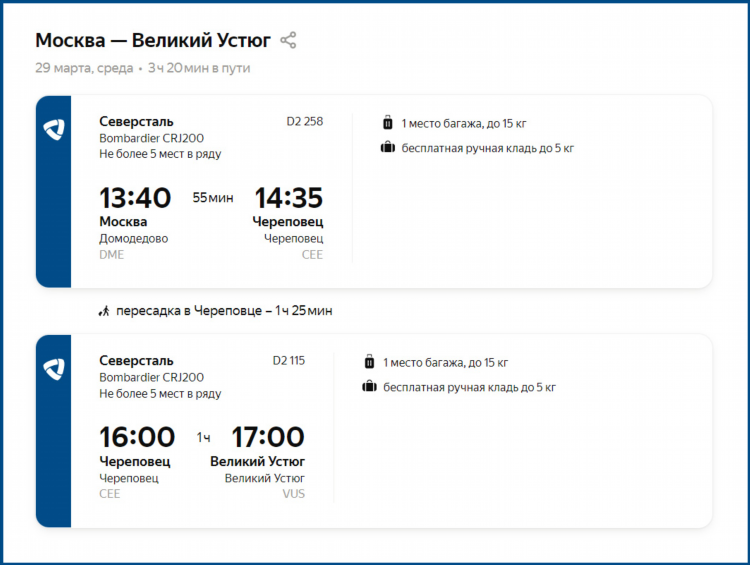Viewport: 750px width, 565px height.
Task: Click the 17:00 arrival time in Великий Устюг
Action: point(268,437)
